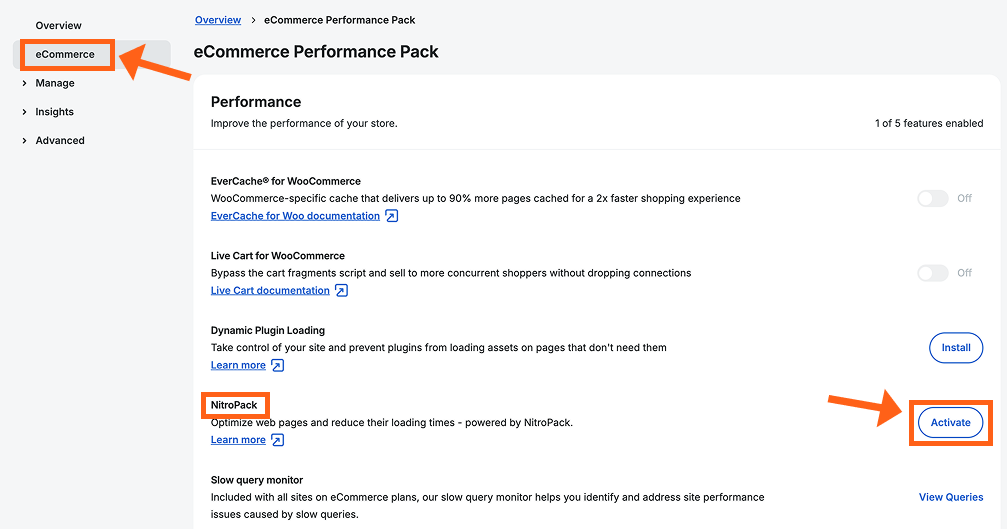Toggle EverCache for WooCommerce on
Image resolution: width=1007 pixels, height=529 pixels.
(x=932, y=198)
